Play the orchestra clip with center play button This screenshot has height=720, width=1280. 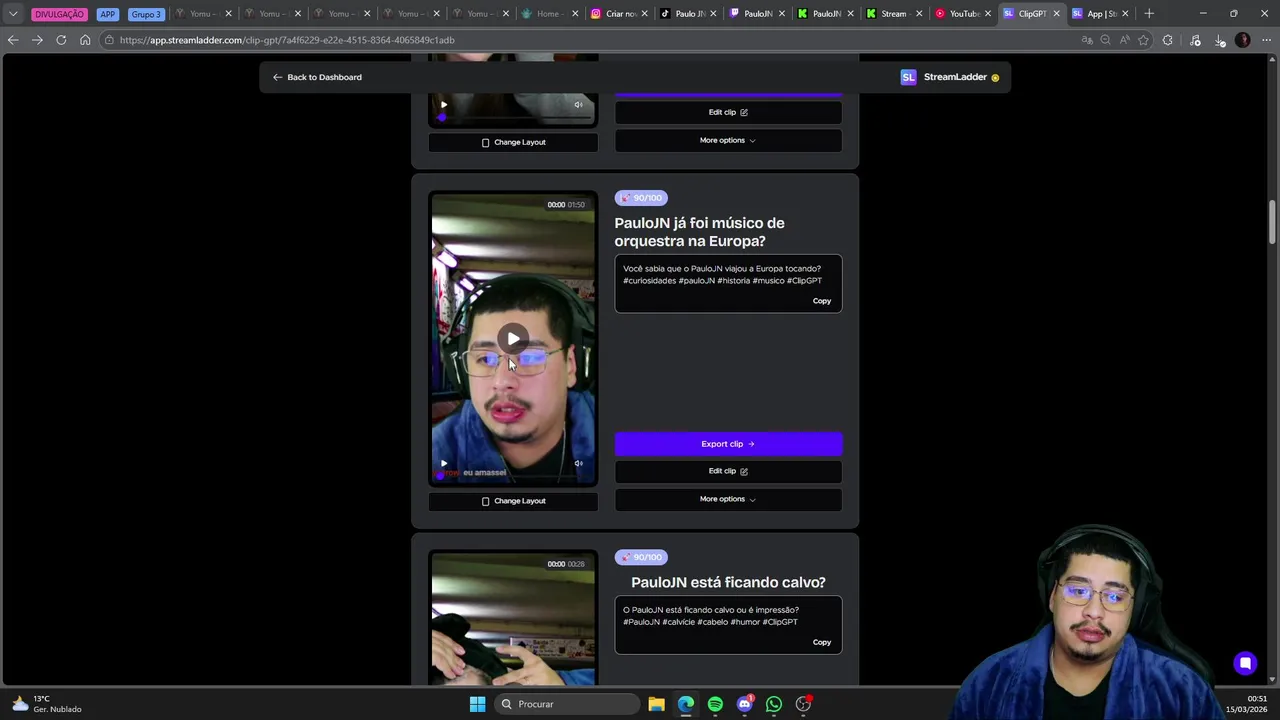click(x=513, y=339)
